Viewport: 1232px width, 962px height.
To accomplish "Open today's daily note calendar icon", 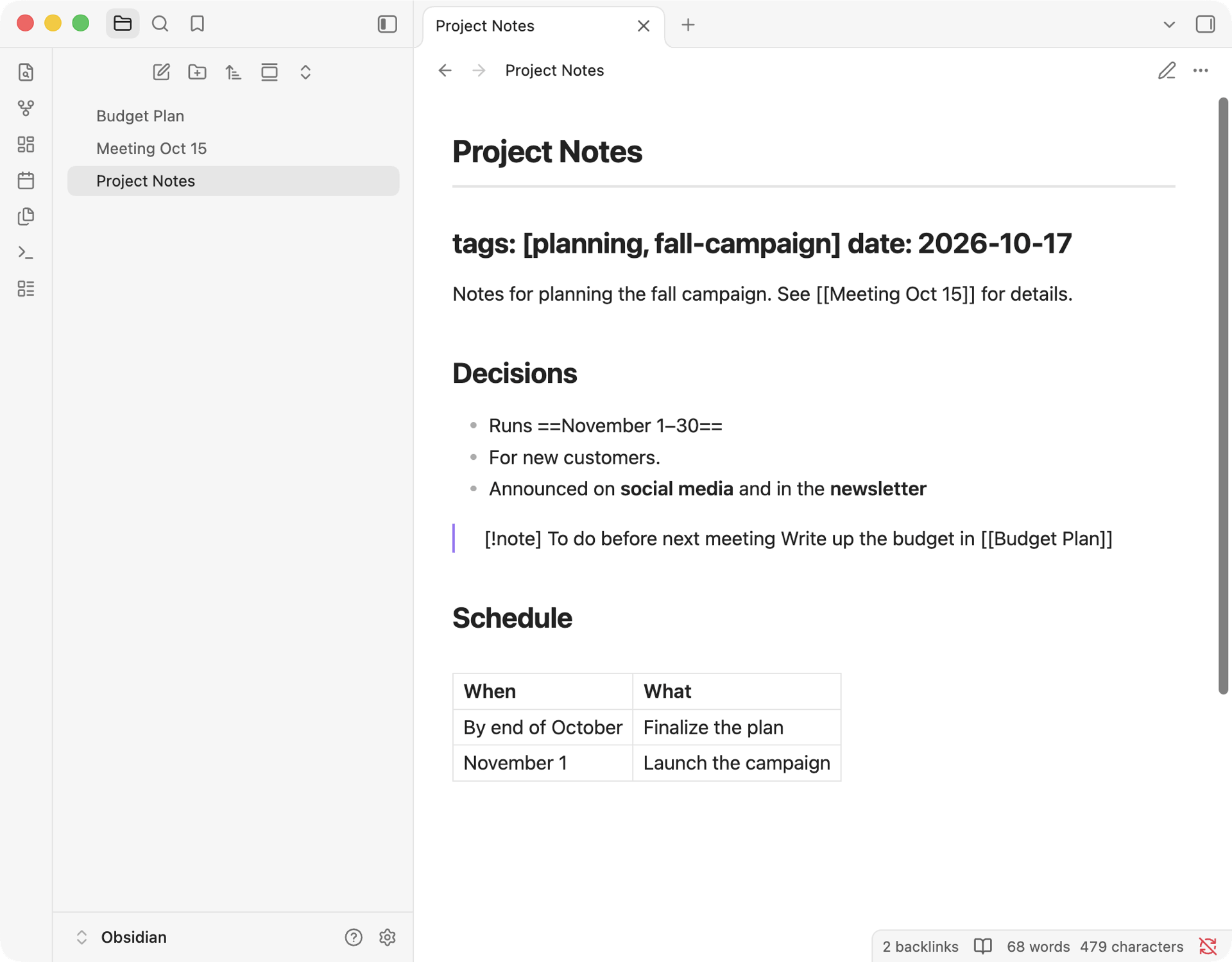I will coord(26,180).
